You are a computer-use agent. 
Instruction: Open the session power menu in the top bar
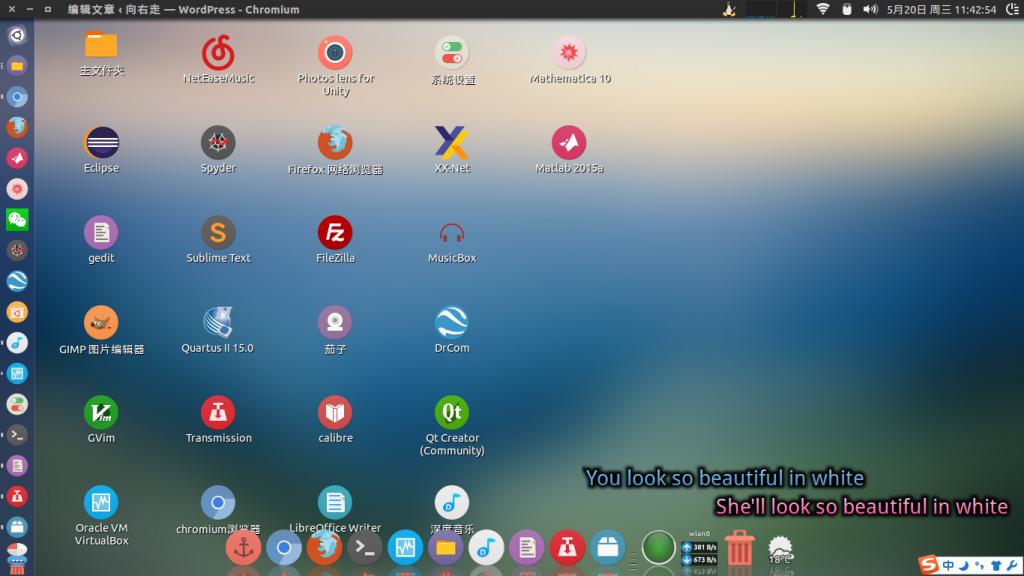(x=1011, y=9)
